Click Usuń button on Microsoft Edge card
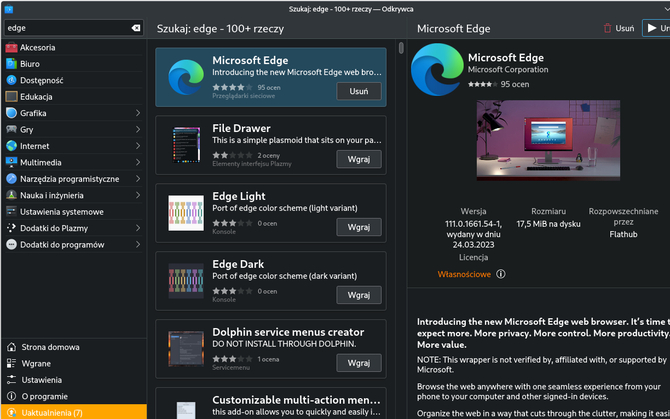670x419 pixels. (x=359, y=91)
